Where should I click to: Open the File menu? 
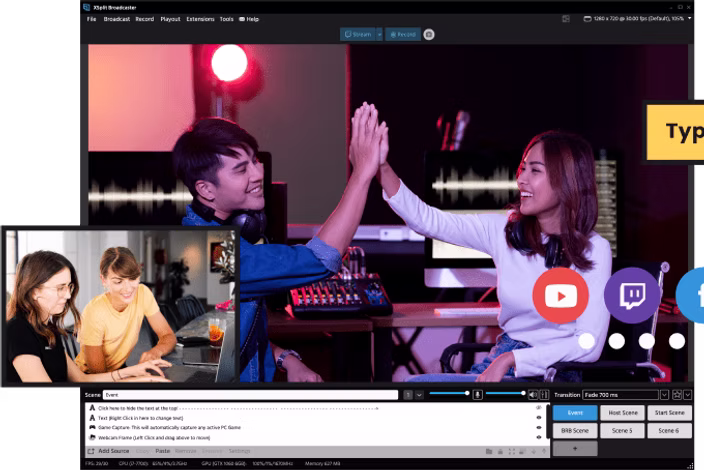coord(92,19)
